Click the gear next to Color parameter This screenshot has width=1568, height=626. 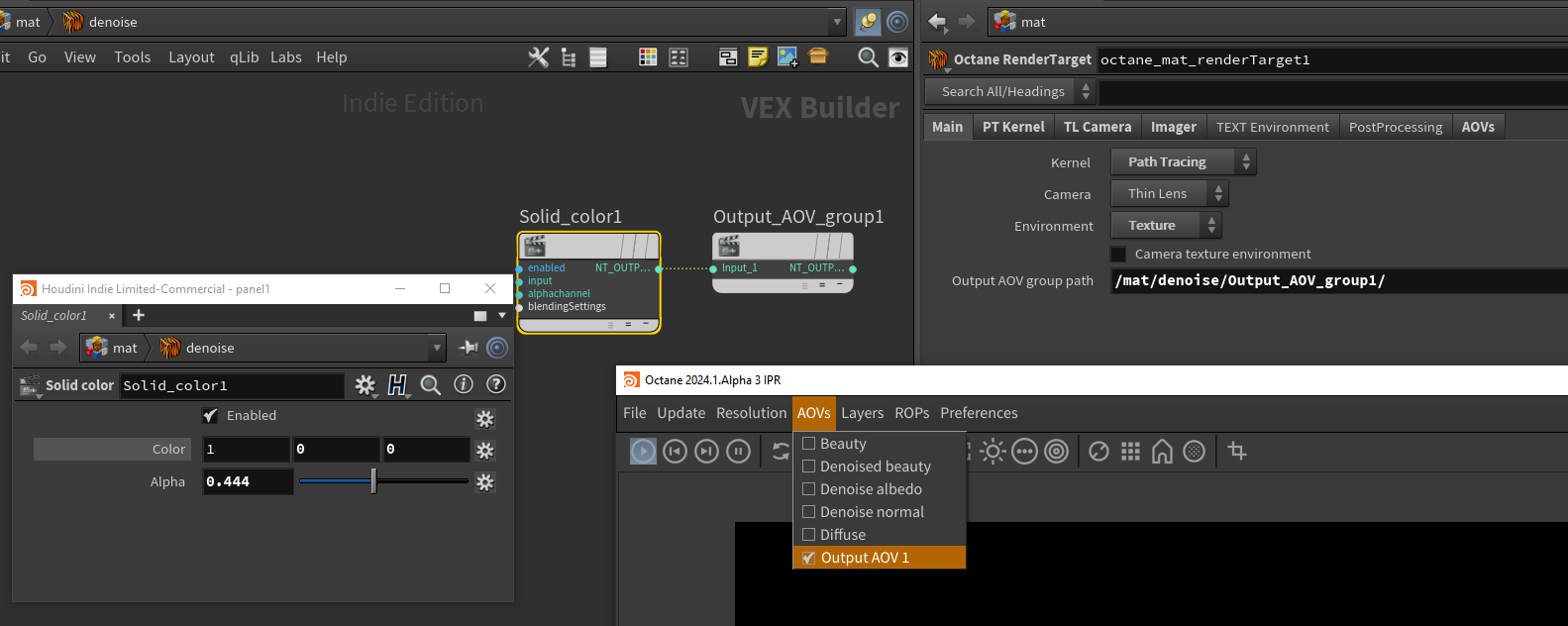[484, 451]
